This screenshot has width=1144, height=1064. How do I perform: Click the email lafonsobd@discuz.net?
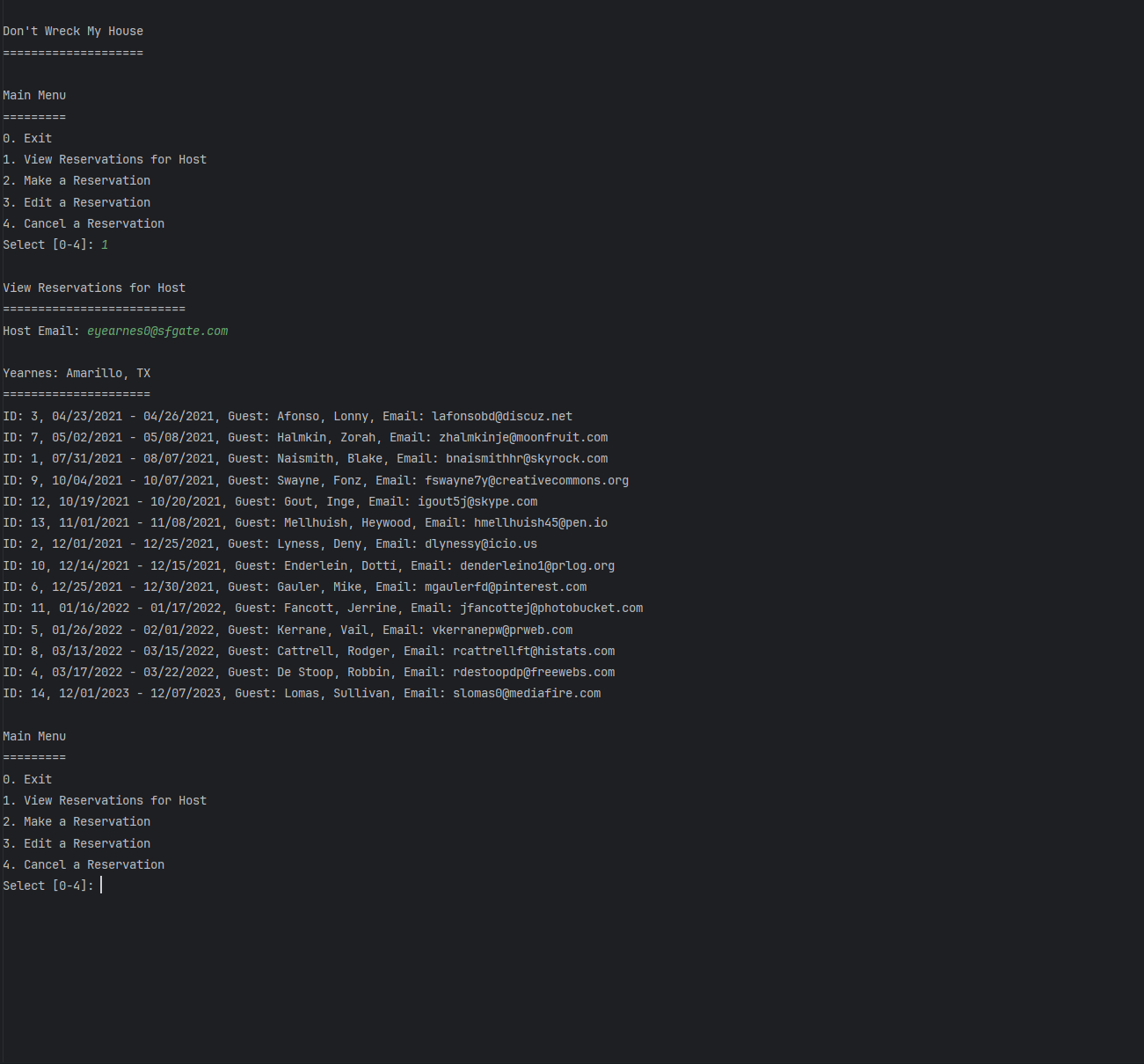[x=501, y=417]
